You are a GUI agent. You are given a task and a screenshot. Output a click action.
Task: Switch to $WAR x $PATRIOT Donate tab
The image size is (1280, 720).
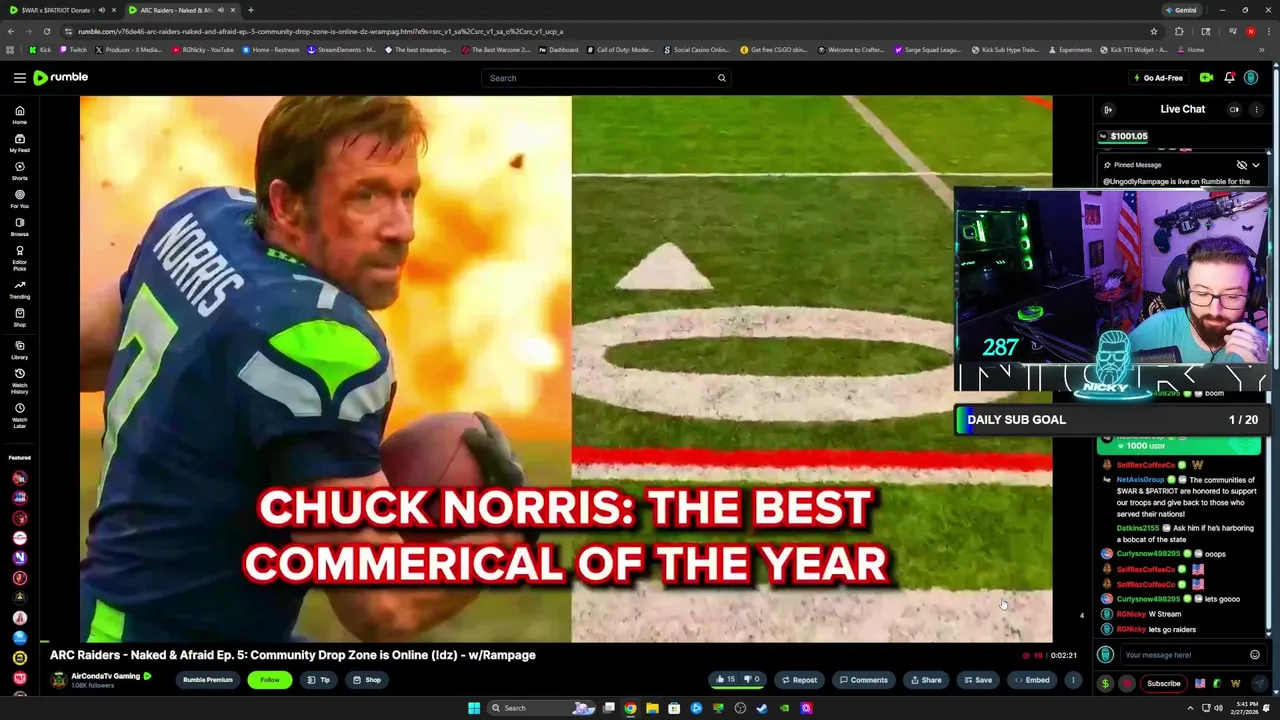pyautogui.click(x=60, y=10)
